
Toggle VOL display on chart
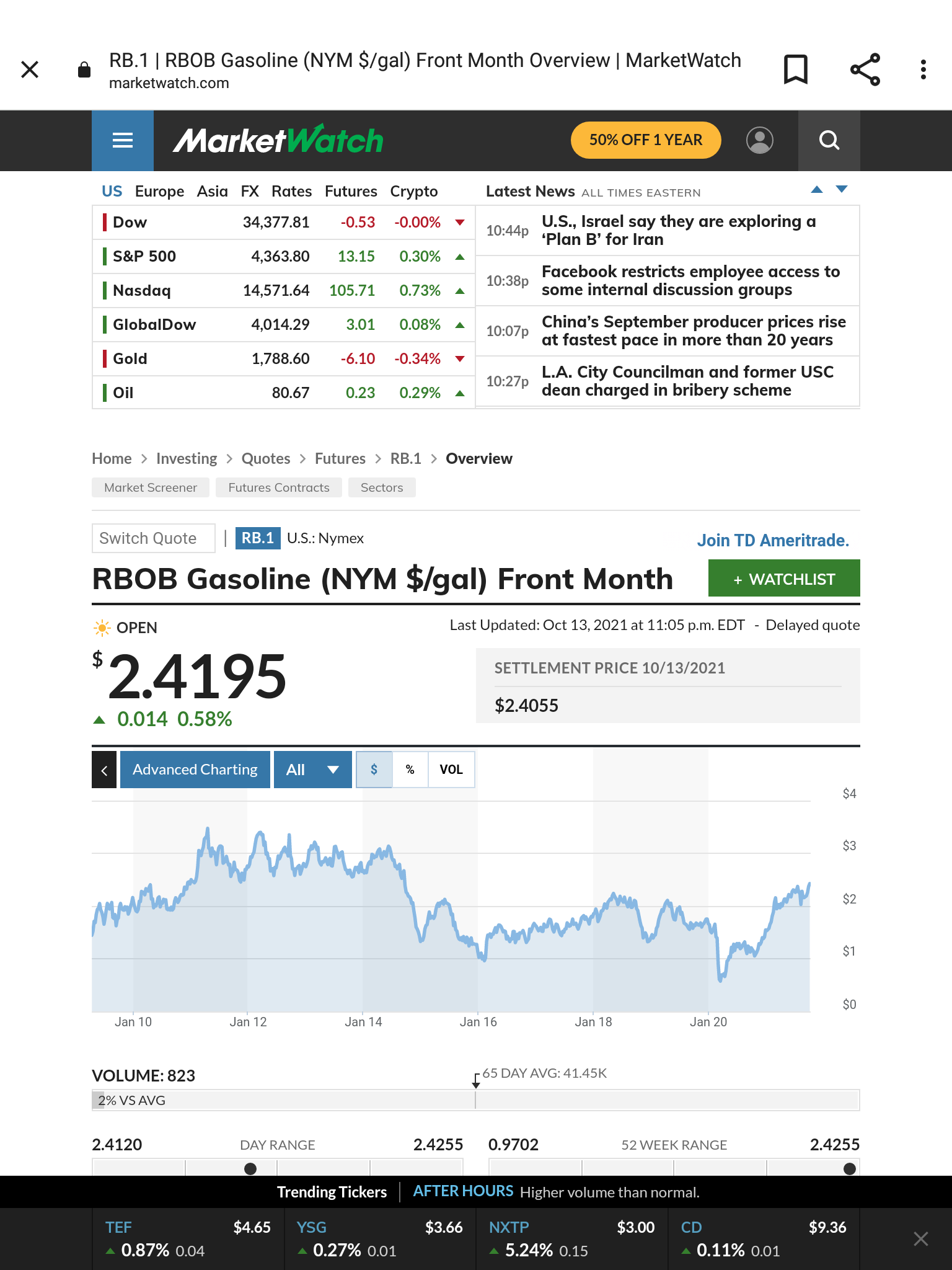451,770
